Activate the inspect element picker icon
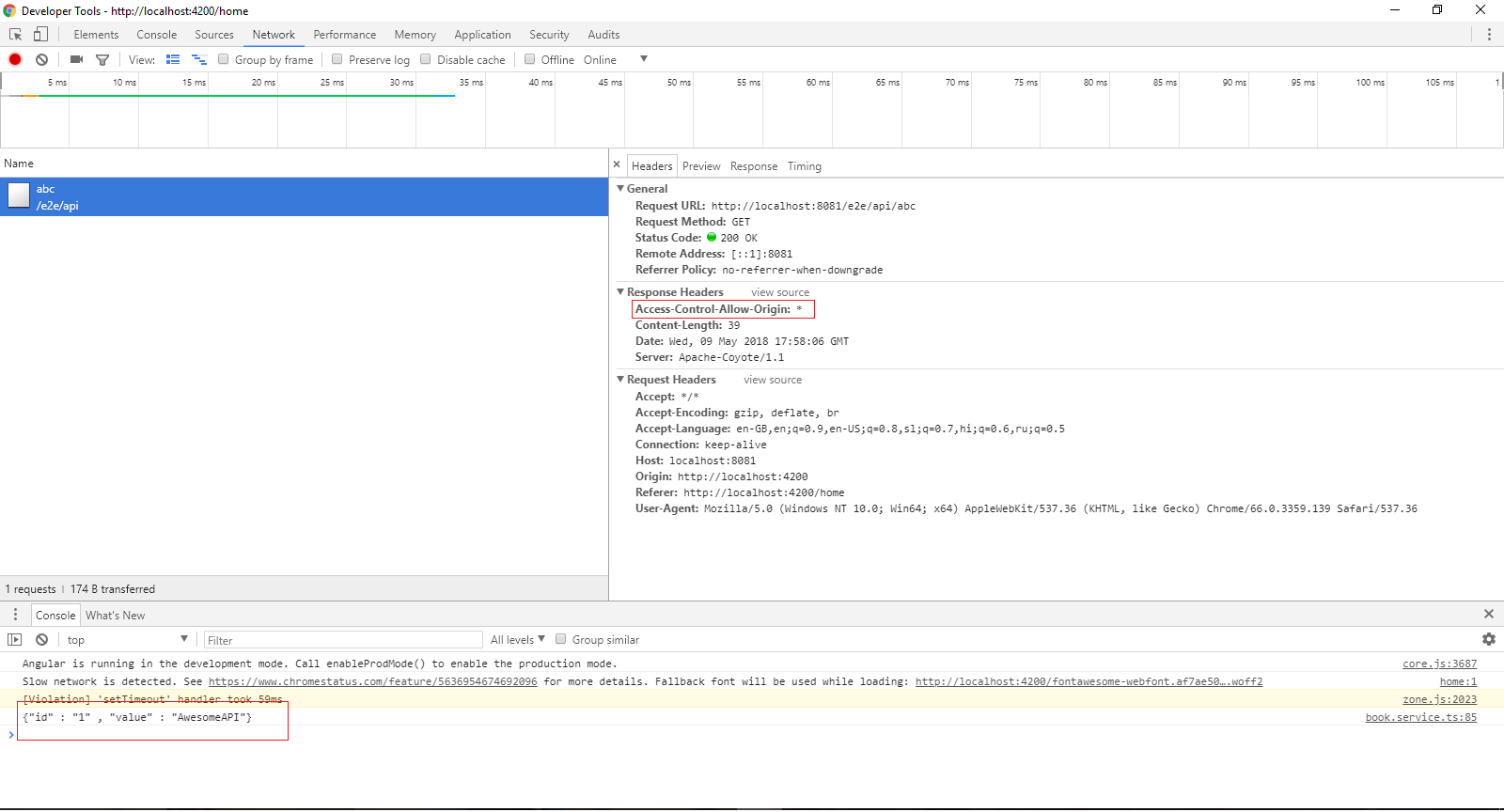Image resolution: width=1504 pixels, height=812 pixels. 15,35
